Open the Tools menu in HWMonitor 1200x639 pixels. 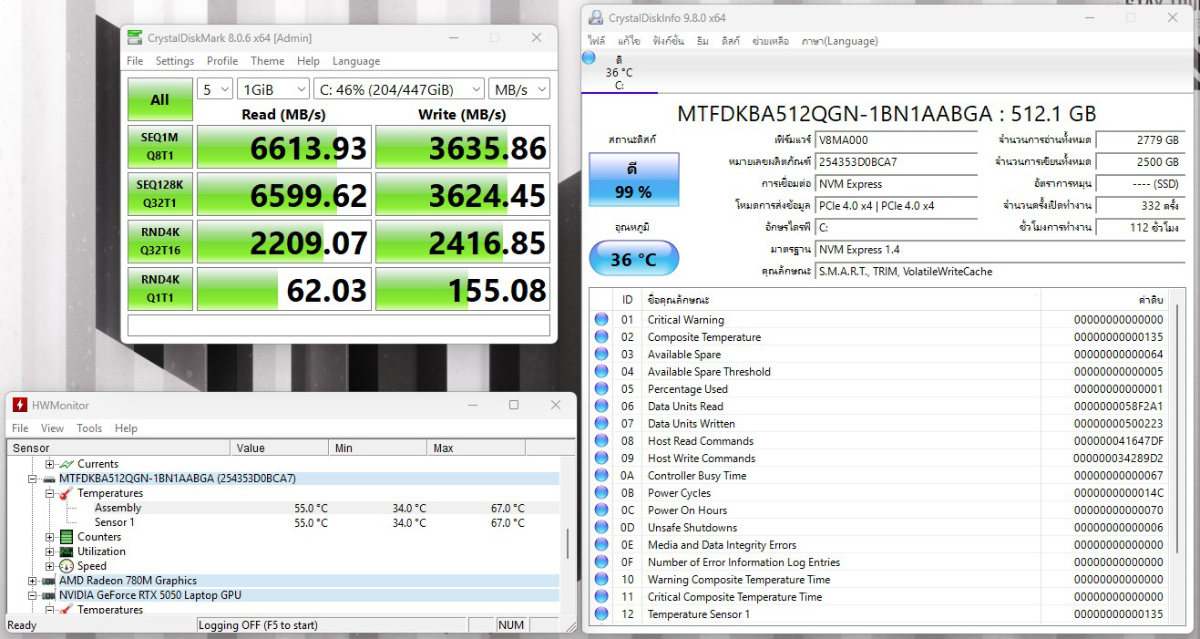pyautogui.click(x=89, y=428)
